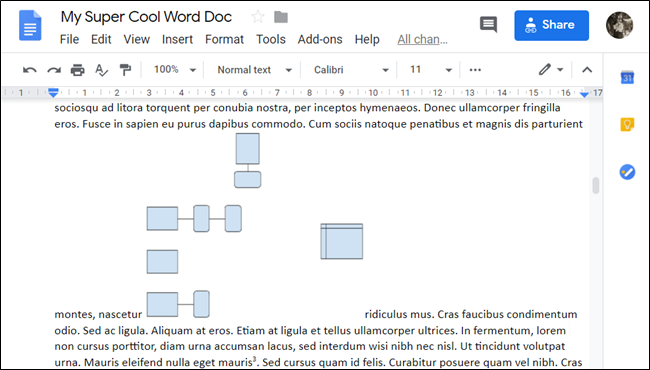Move document using the folder icon
Viewport: 650px width, 370px height.
tap(281, 17)
